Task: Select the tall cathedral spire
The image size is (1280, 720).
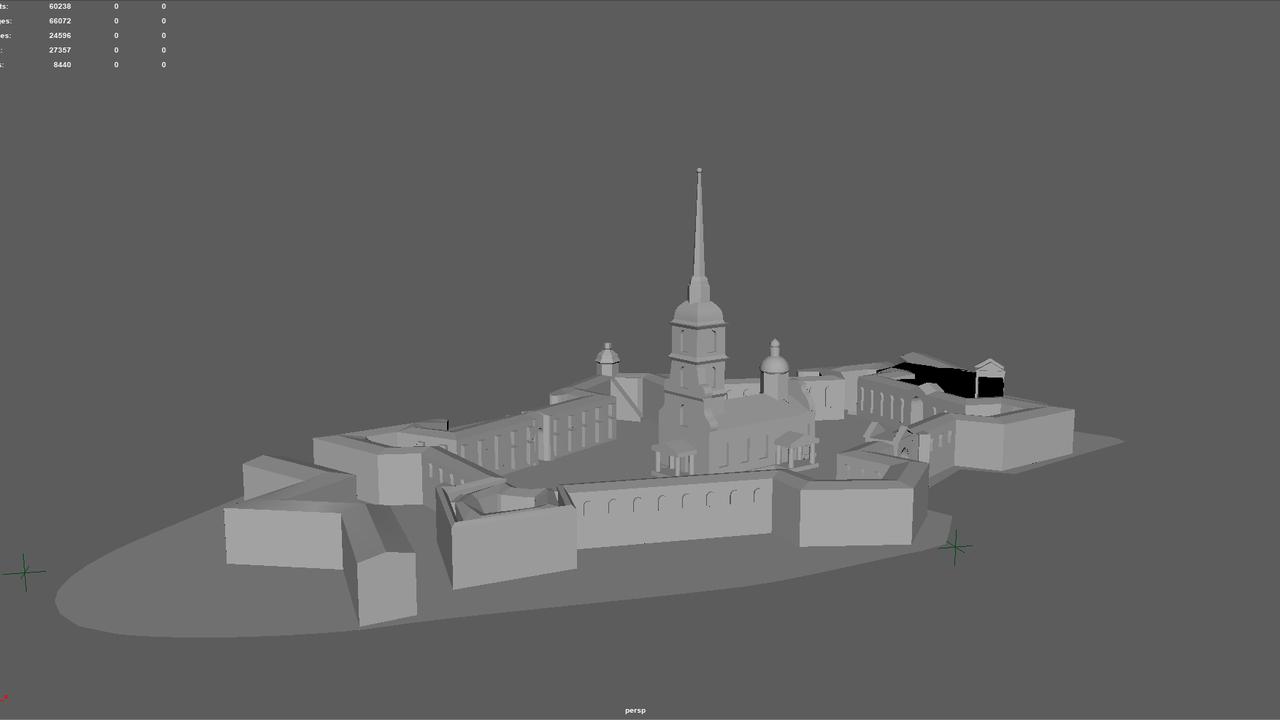Action: pyautogui.click(x=699, y=240)
